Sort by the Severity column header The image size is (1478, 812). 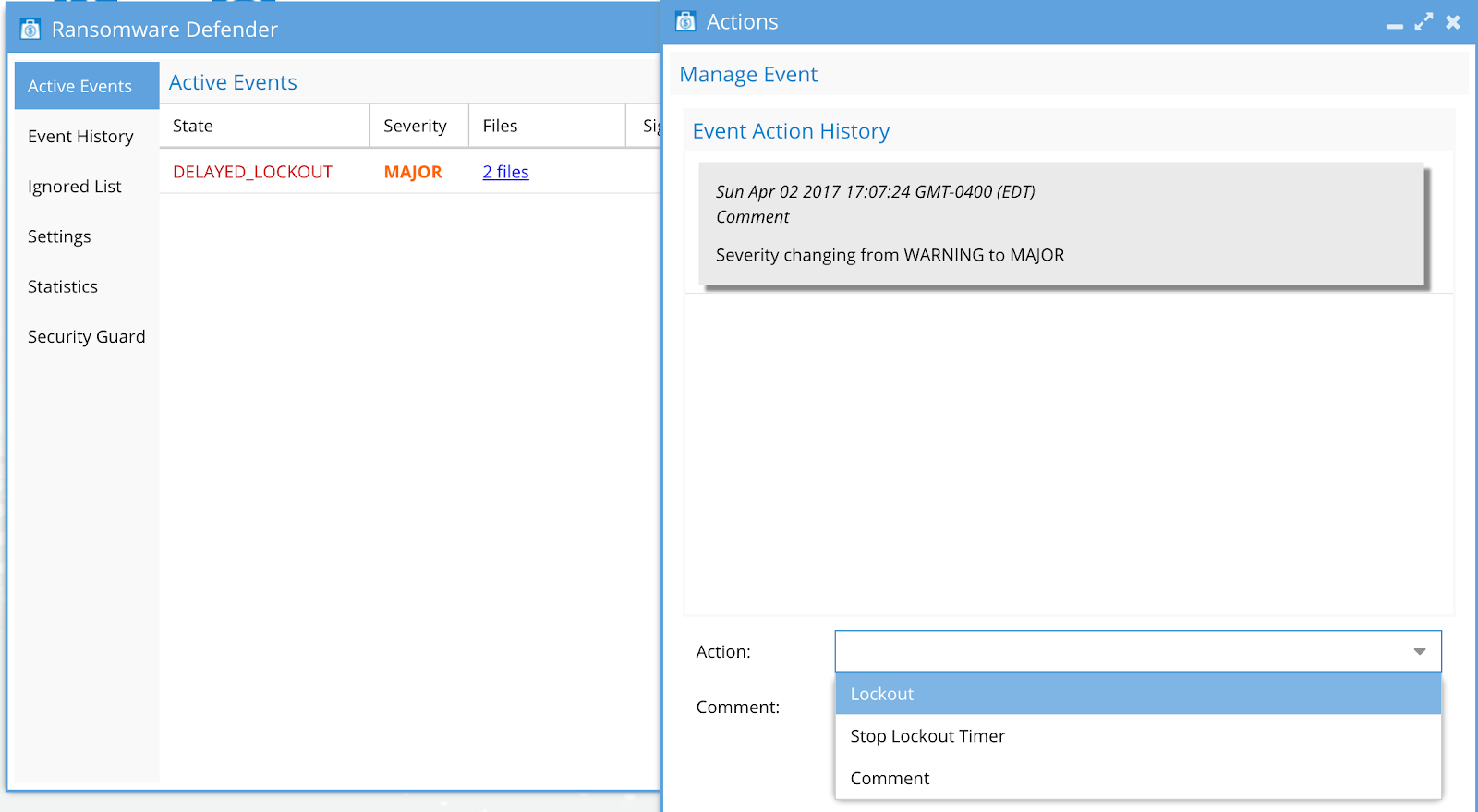click(x=419, y=126)
